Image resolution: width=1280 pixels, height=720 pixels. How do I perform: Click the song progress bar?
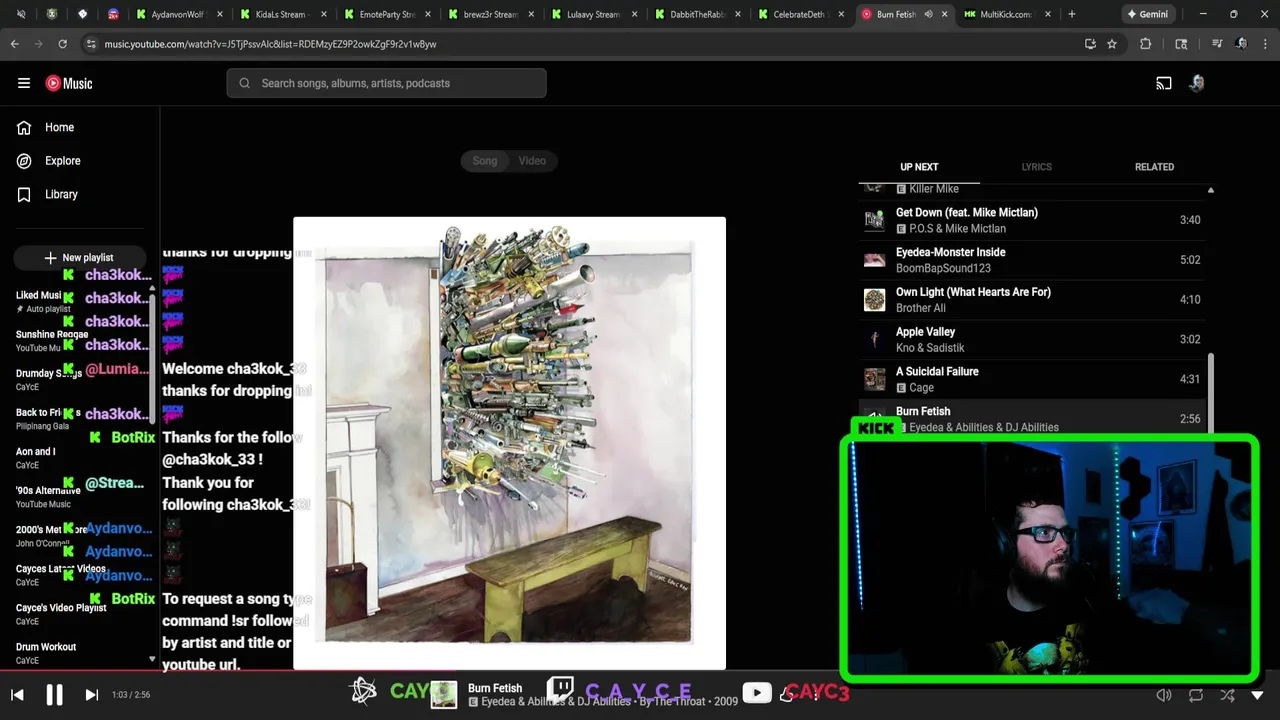click(640, 670)
